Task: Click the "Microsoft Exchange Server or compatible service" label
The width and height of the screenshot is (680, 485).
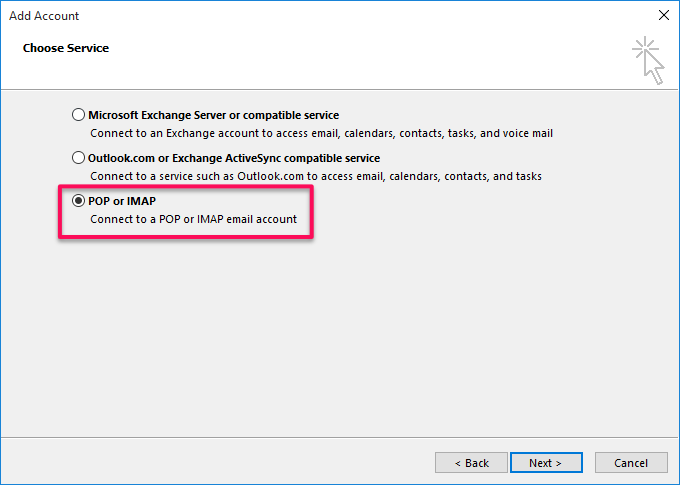Action: tap(213, 115)
